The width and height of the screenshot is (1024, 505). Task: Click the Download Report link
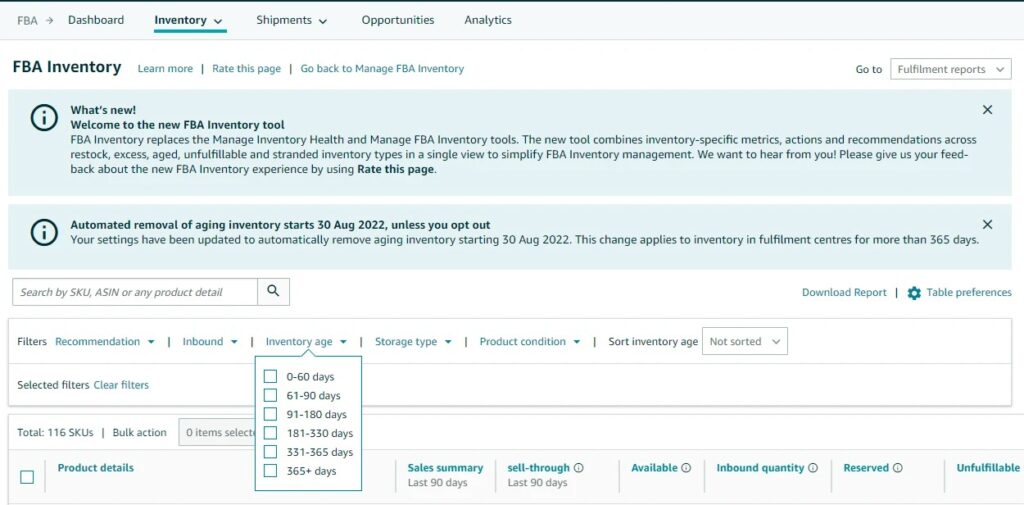[844, 293]
